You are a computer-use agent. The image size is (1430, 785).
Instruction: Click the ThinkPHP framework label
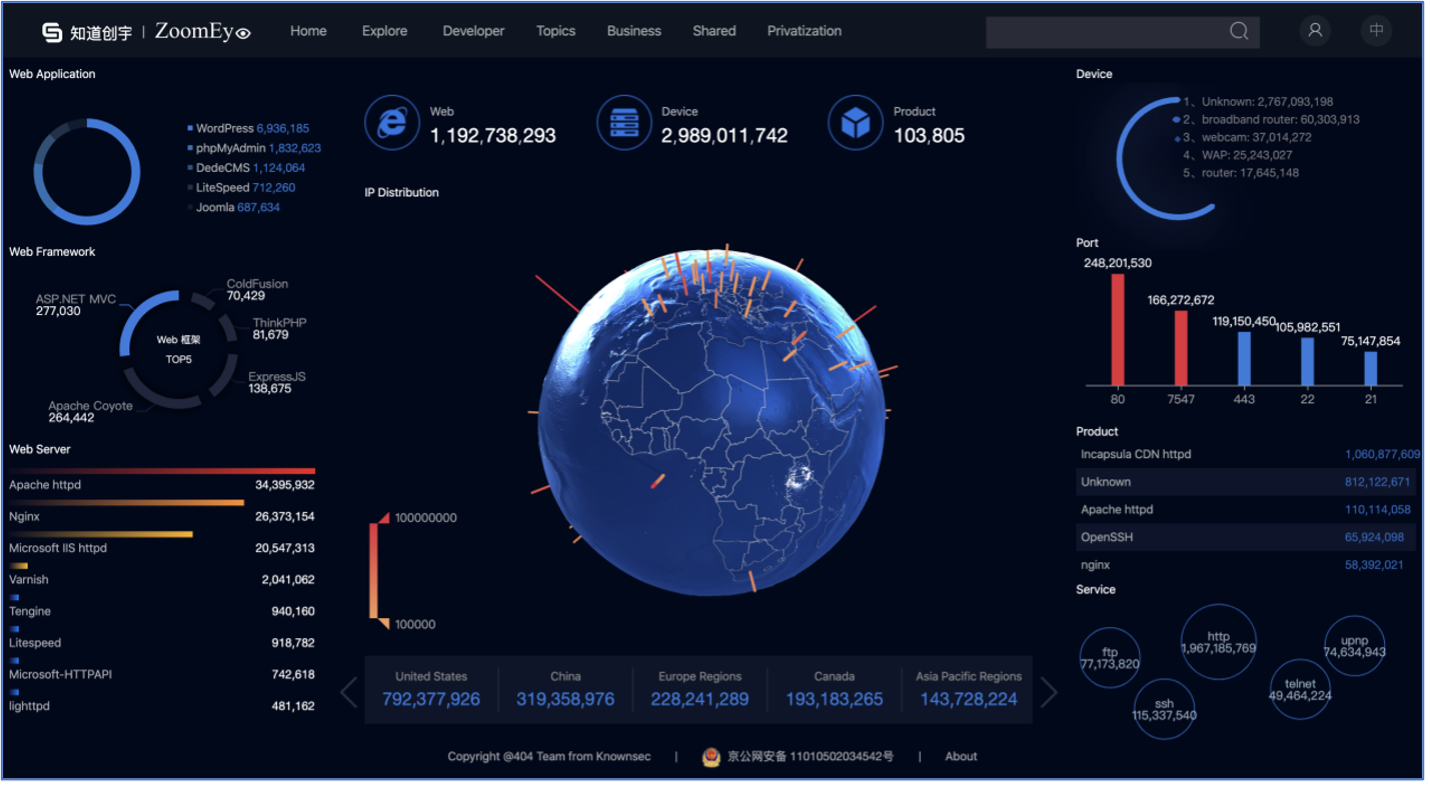(x=279, y=329)
